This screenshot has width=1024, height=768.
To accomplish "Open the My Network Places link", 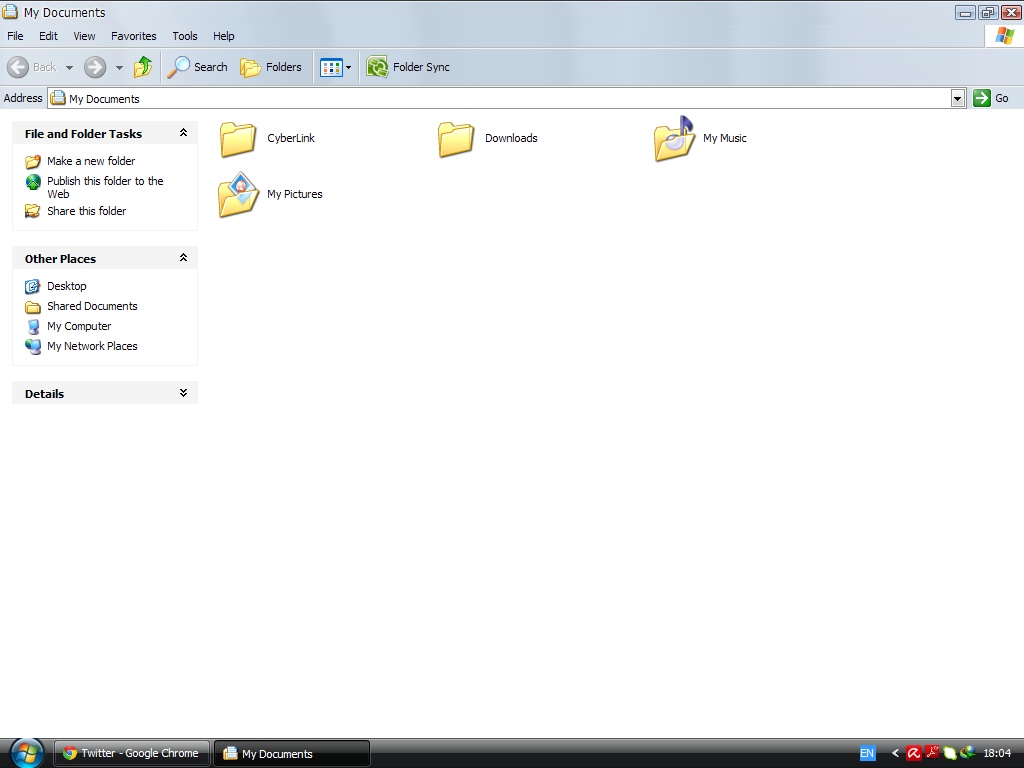I will [92, 346].
